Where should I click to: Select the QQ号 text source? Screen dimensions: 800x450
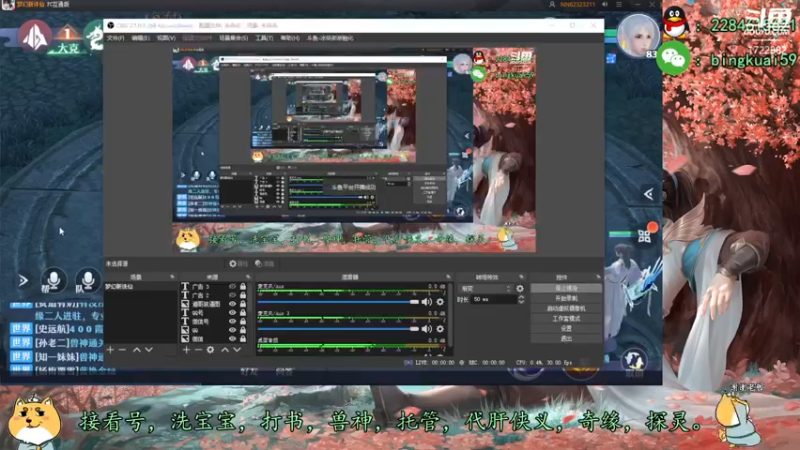coord(198,313)
